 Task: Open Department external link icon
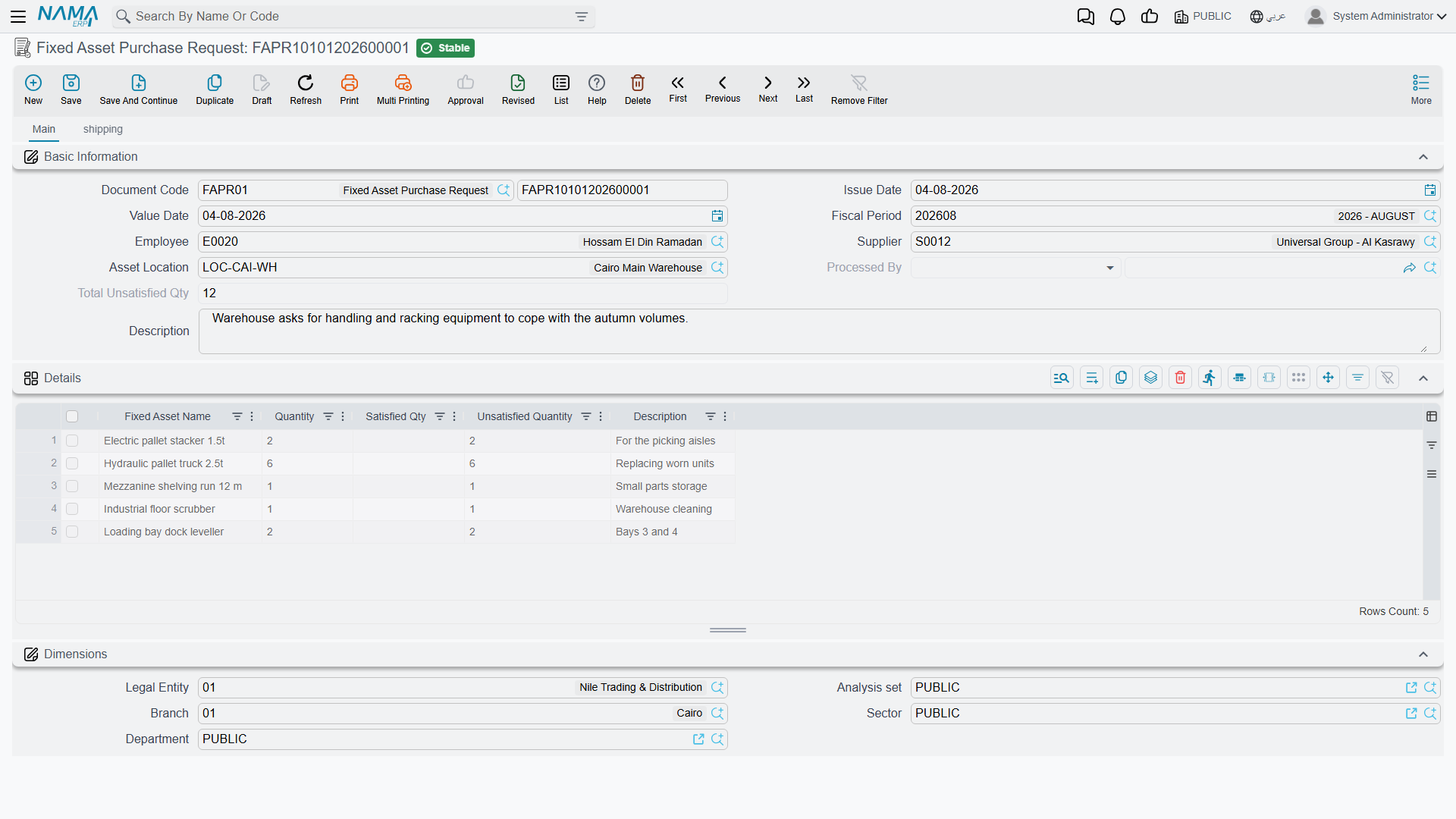click(x=698, y=739)
